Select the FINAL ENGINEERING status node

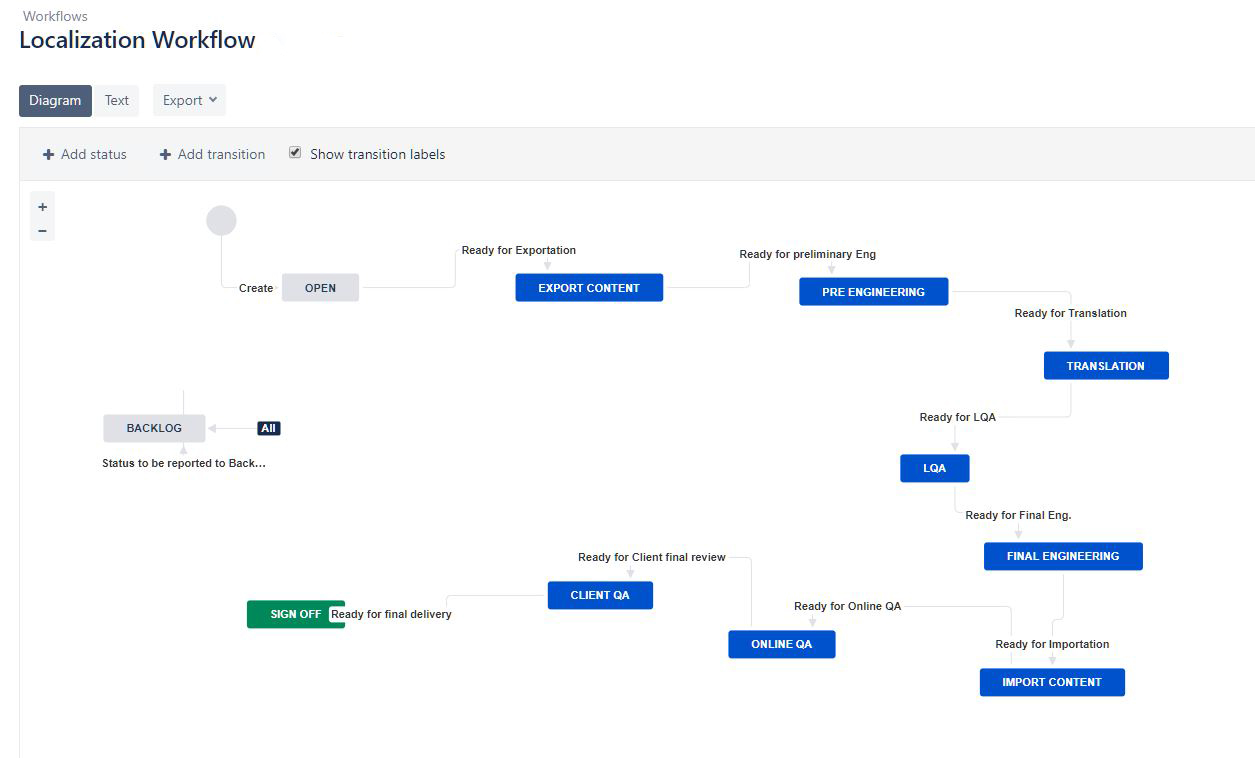coord(1062,556)
